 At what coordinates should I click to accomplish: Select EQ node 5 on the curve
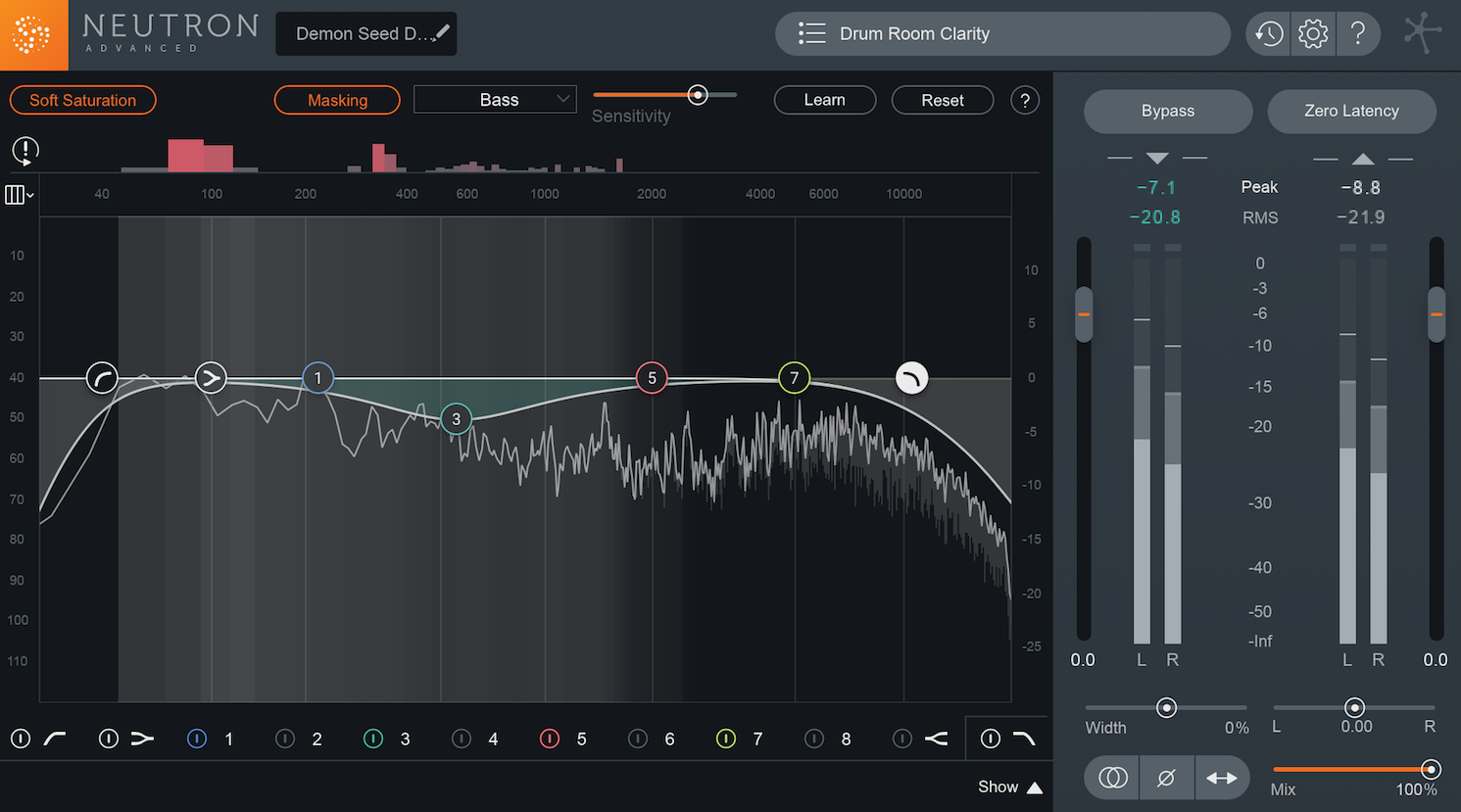pyautogui.click(x=652, y=377)
